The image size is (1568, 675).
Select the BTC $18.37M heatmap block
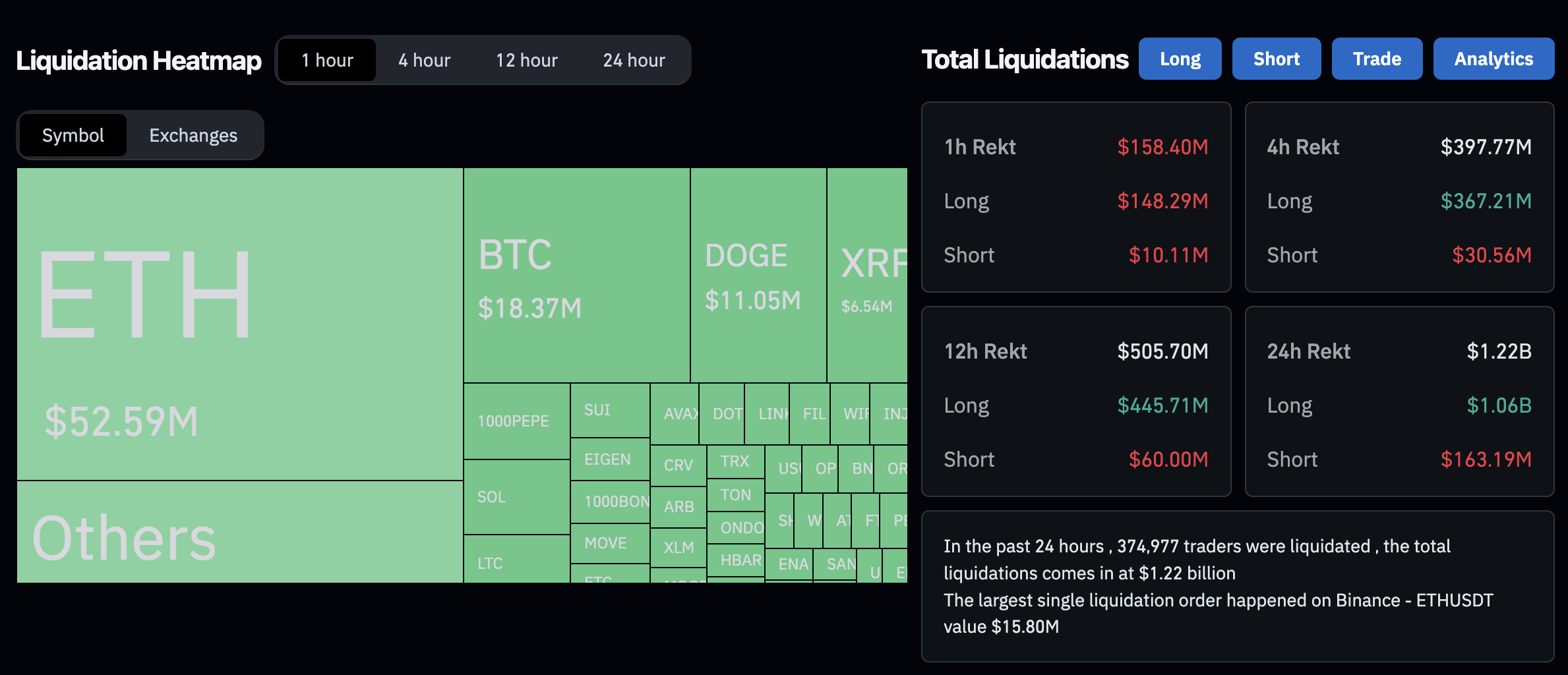pos(576,276)
